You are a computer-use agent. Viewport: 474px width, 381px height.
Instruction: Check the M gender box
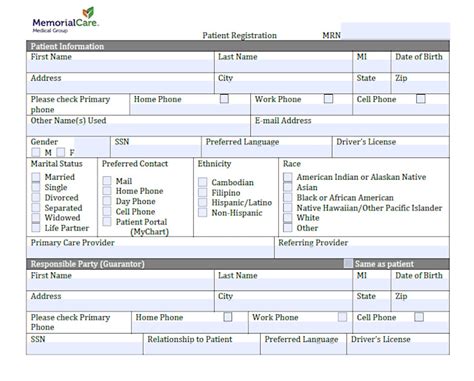tap(36, 152)
